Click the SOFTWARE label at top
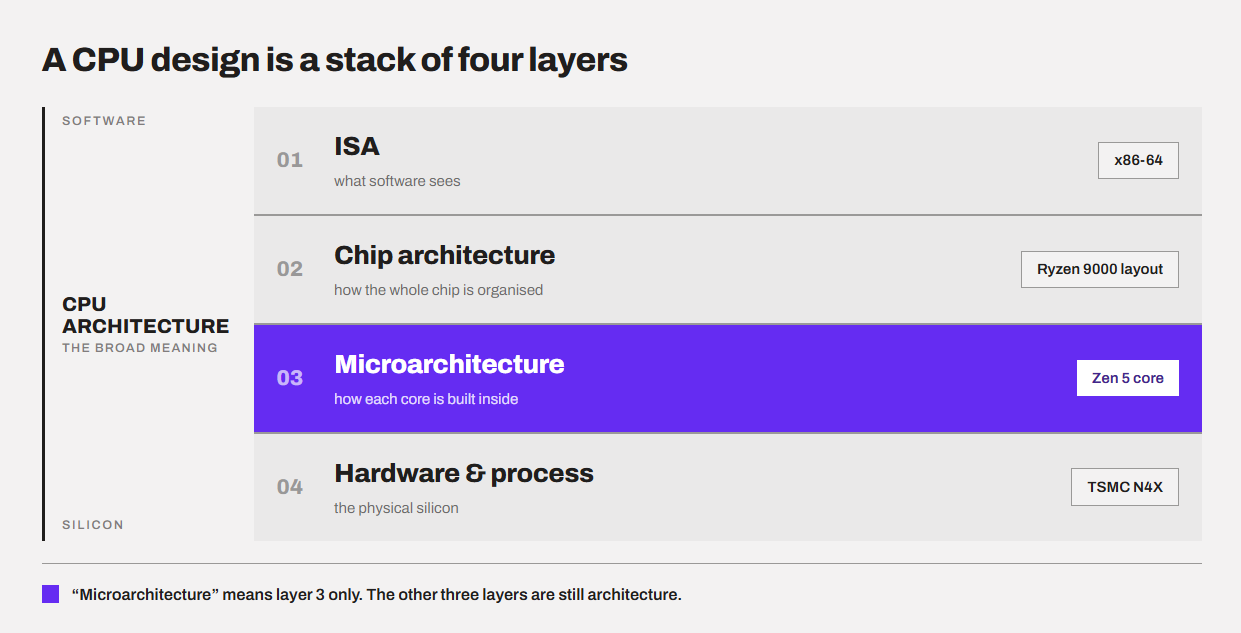 point(104,121)
